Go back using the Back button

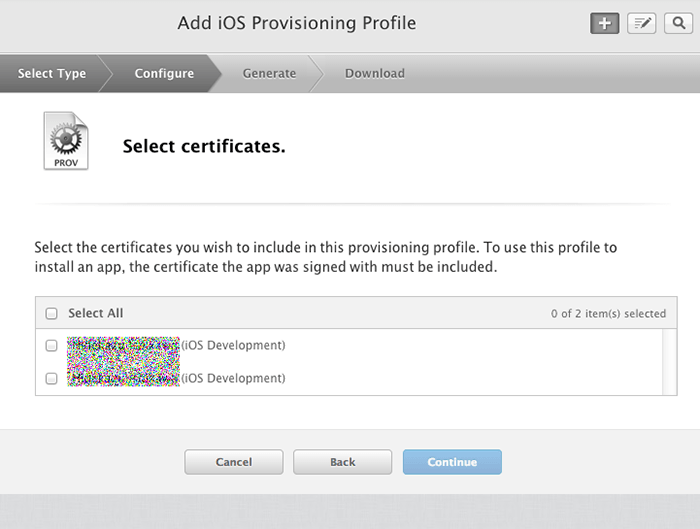(343, 462)
